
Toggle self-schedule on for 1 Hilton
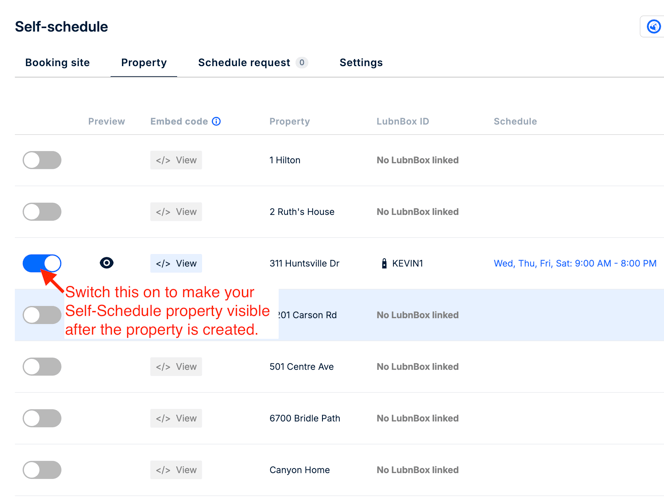coord(42,160)
